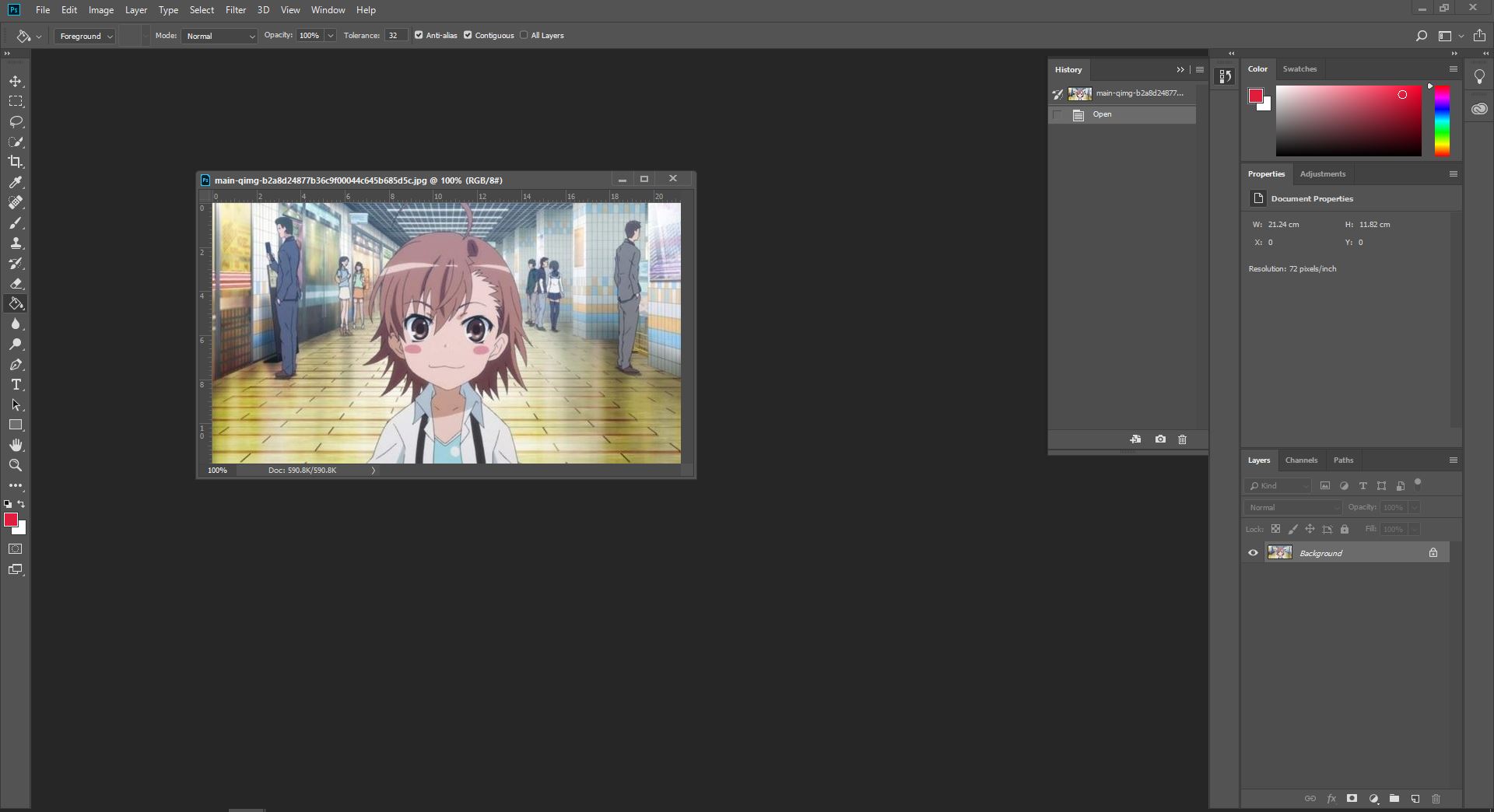Toggle lock all padlock icon
The width and height of the screenshot is (1494, 812).
1345,529
